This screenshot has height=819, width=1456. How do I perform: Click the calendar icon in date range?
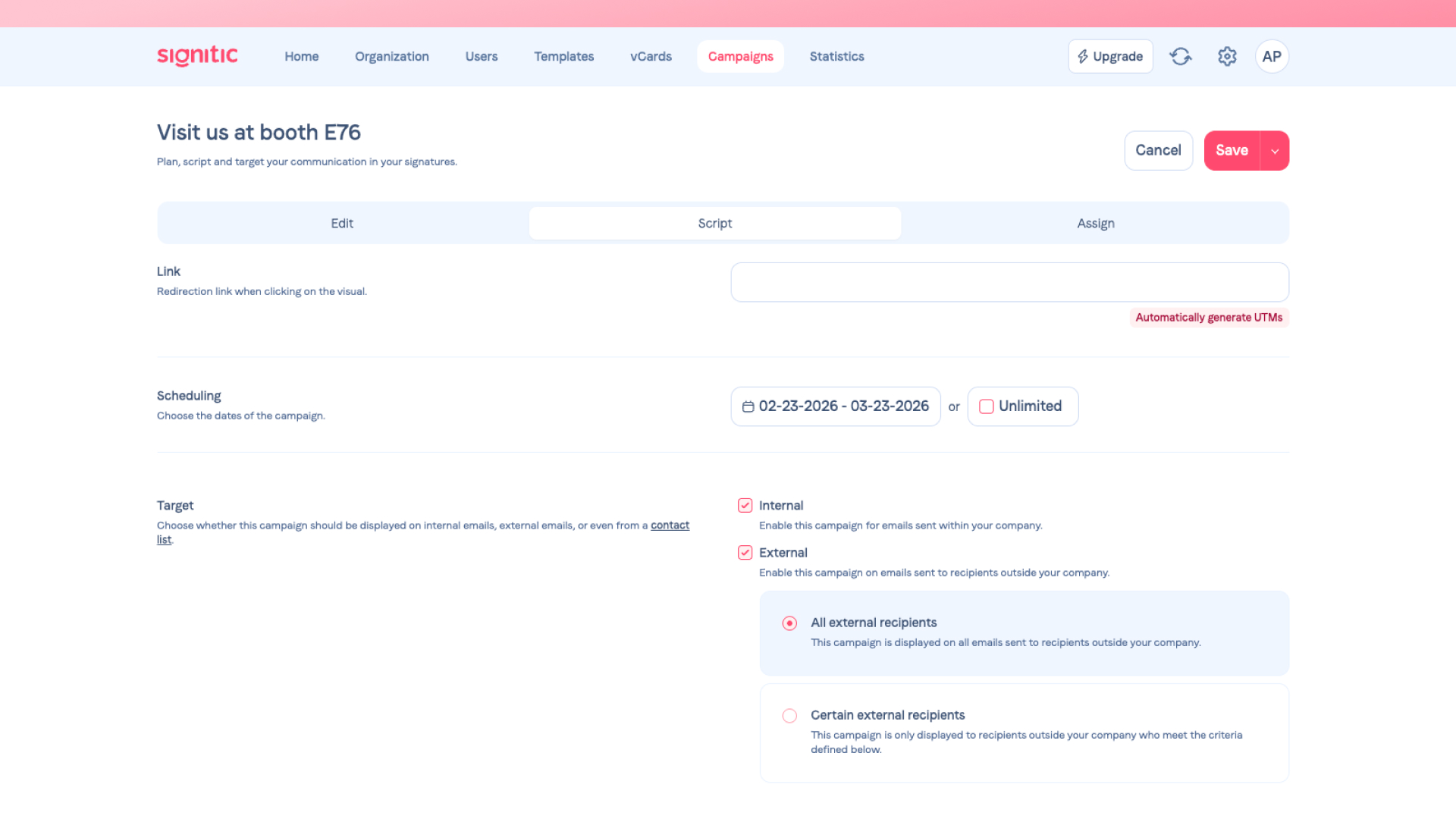click(748, 406)
